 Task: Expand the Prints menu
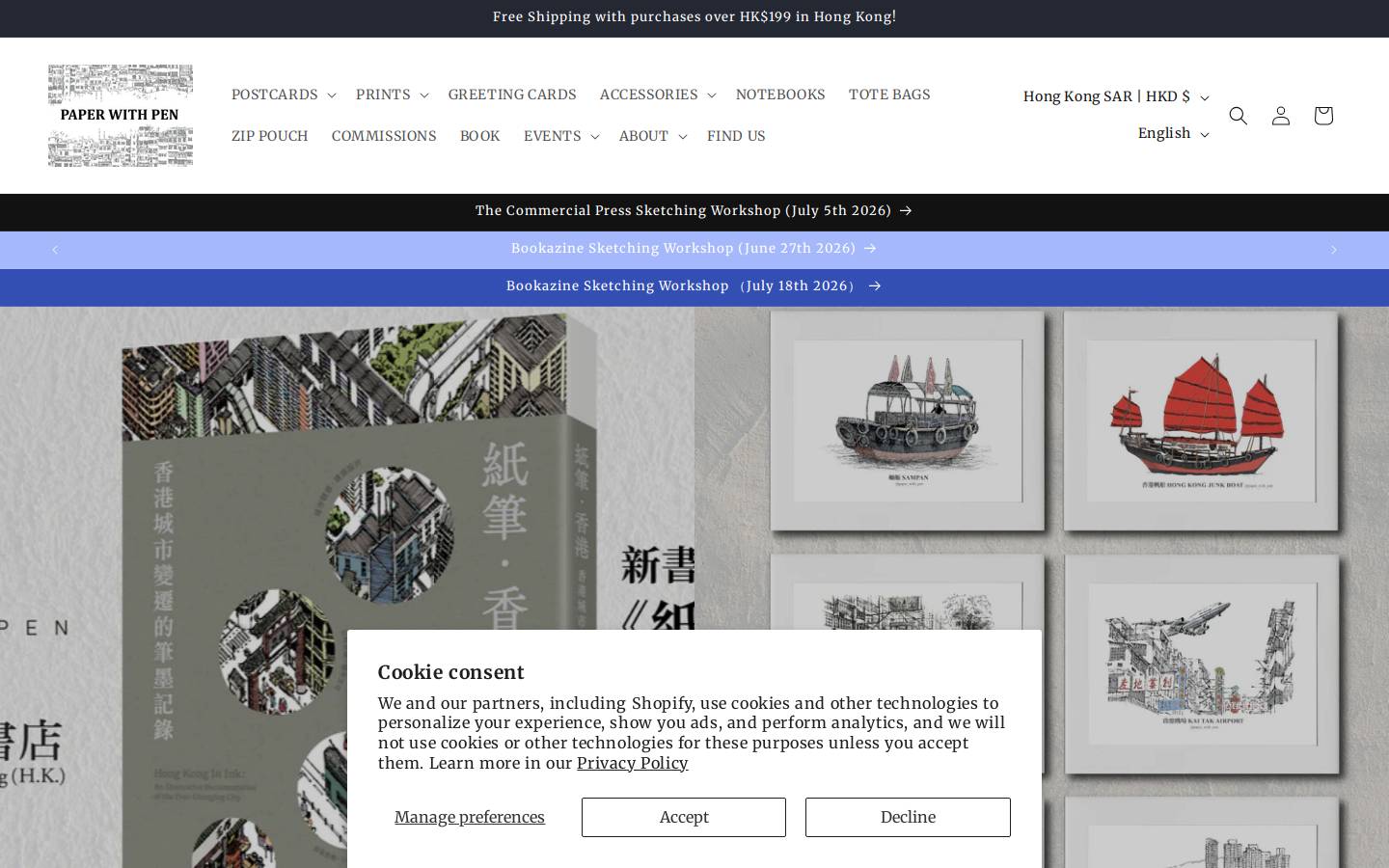pos(392,95)
